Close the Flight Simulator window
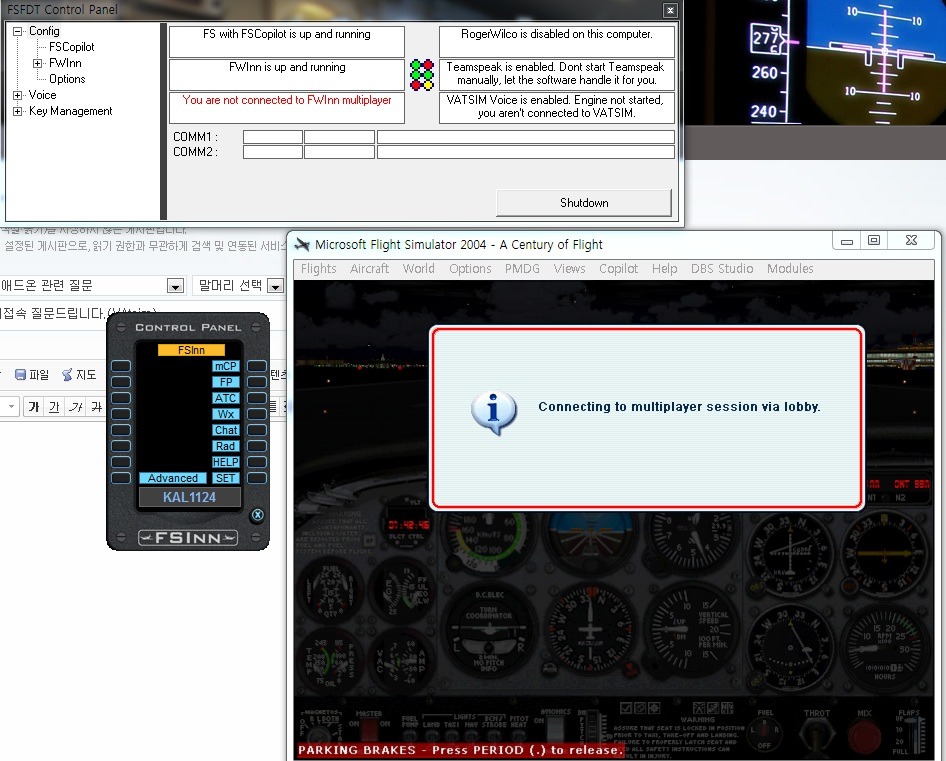Image resolution: width=946 pixels, height=761 pixels. [911, 241]
